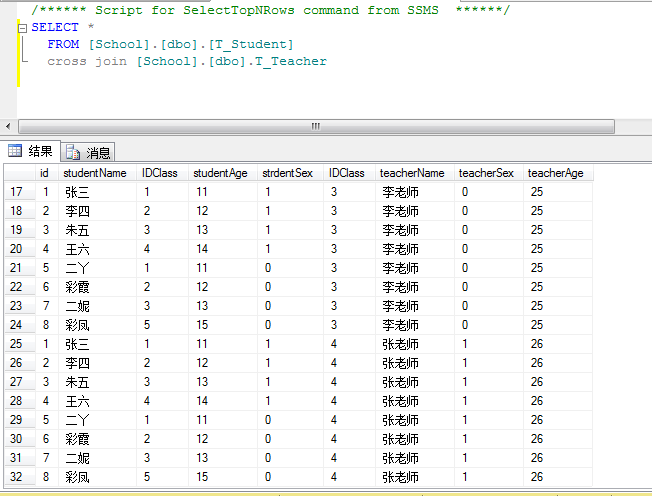The width and height of the screenshot is (652, 496).
Task: Click the SELECT keyword in editor
Action: (55, 27)
